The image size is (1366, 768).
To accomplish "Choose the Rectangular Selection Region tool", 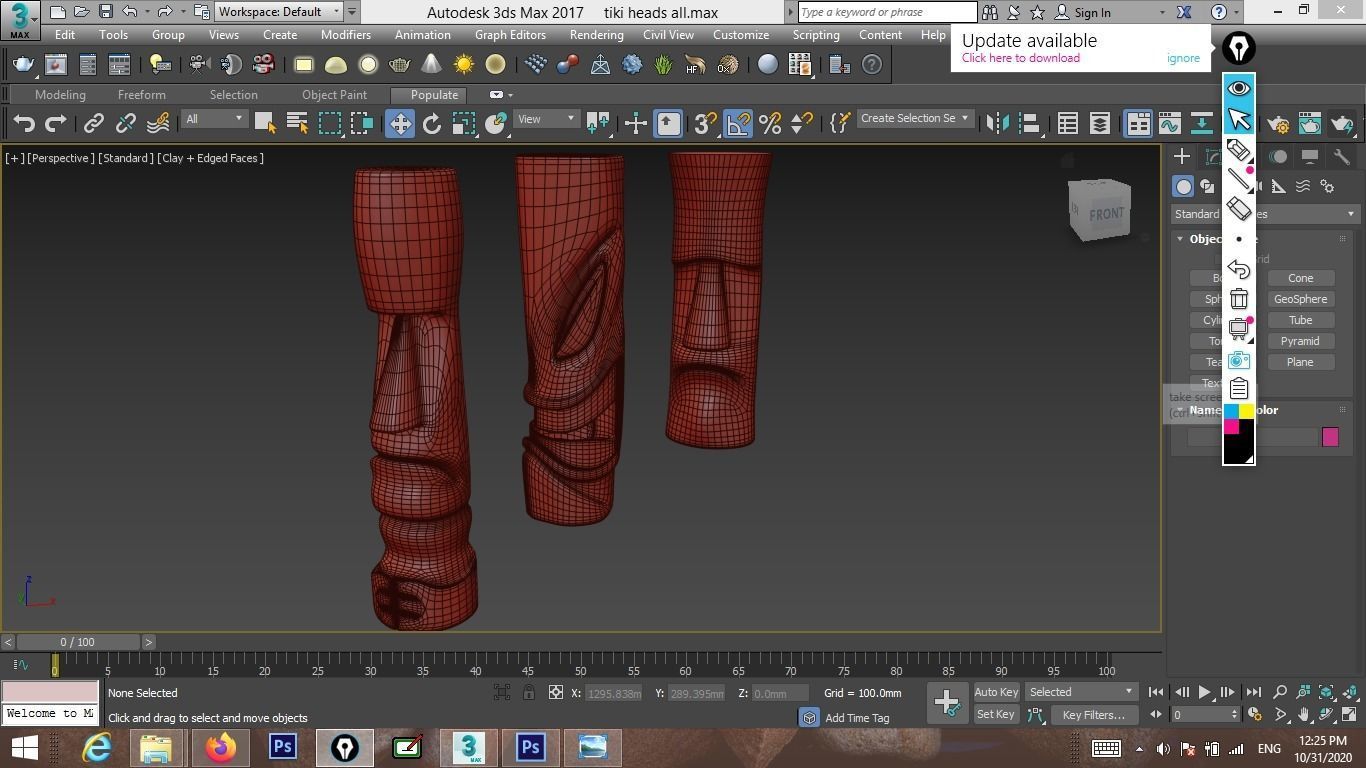I will point(330,123).
